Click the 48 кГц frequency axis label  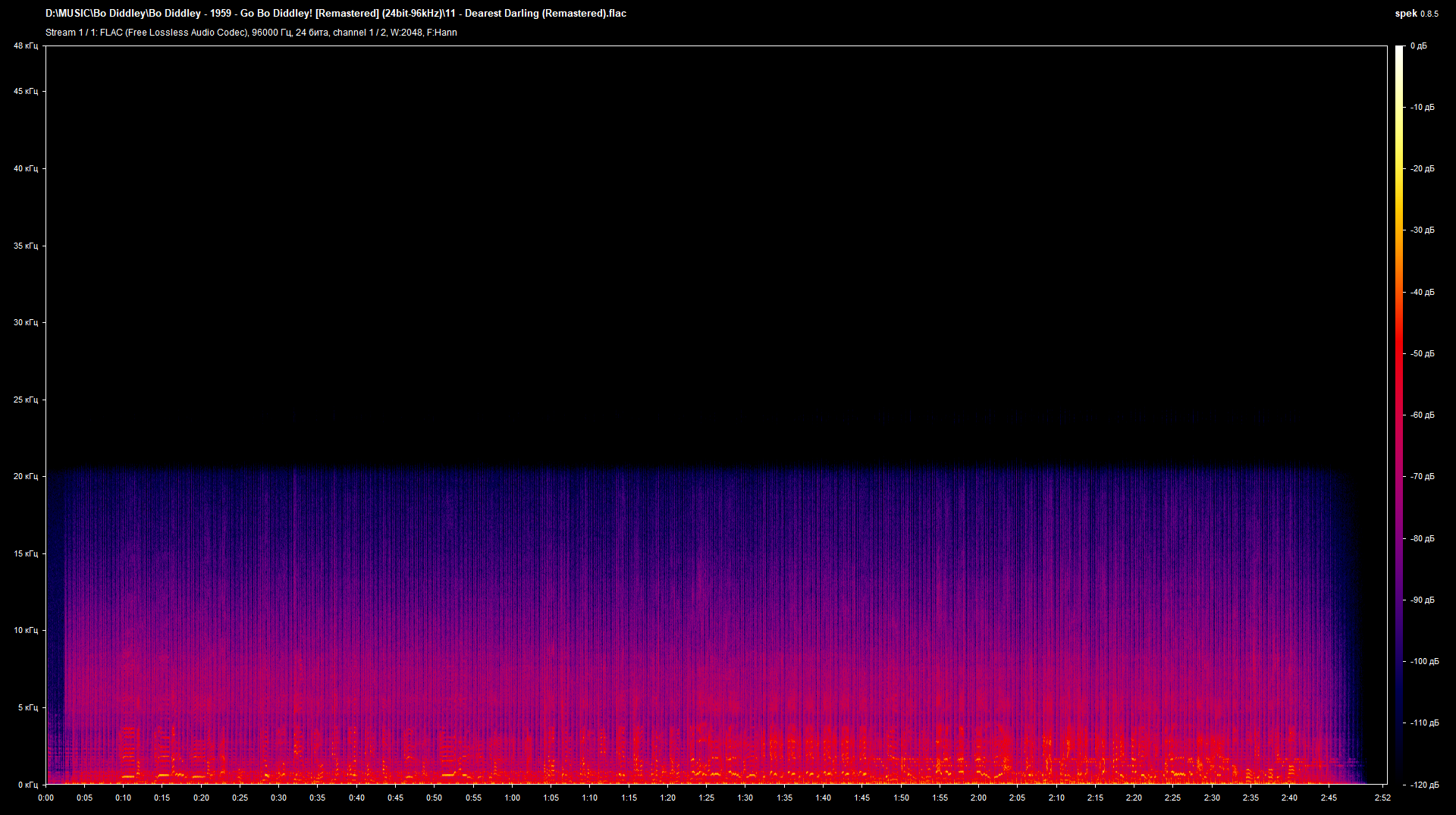[25, 46]
